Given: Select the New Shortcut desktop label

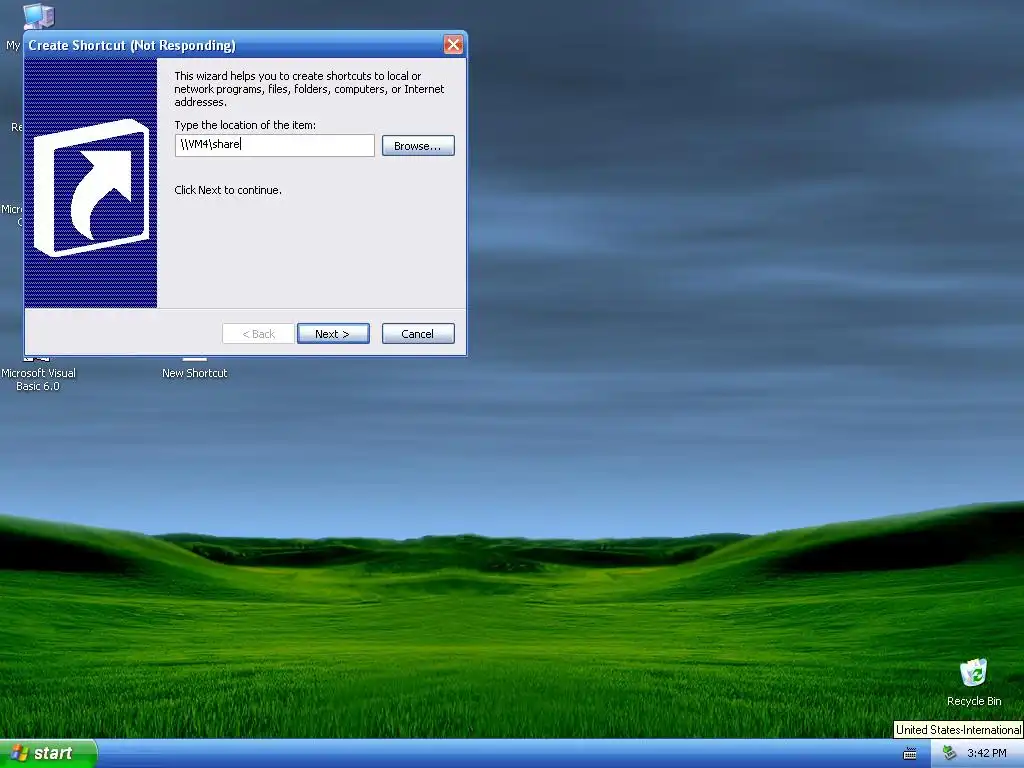Looking at the screenshot, I should pos(195,373).
